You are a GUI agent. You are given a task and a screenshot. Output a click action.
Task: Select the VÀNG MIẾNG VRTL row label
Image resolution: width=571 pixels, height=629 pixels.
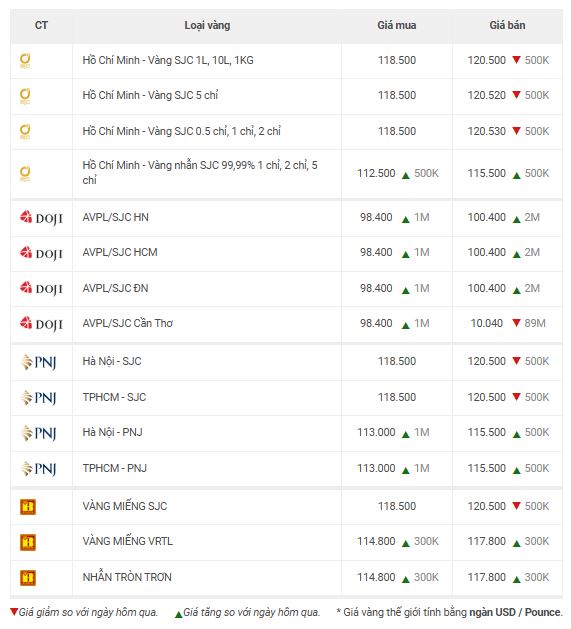coord(128,541)
